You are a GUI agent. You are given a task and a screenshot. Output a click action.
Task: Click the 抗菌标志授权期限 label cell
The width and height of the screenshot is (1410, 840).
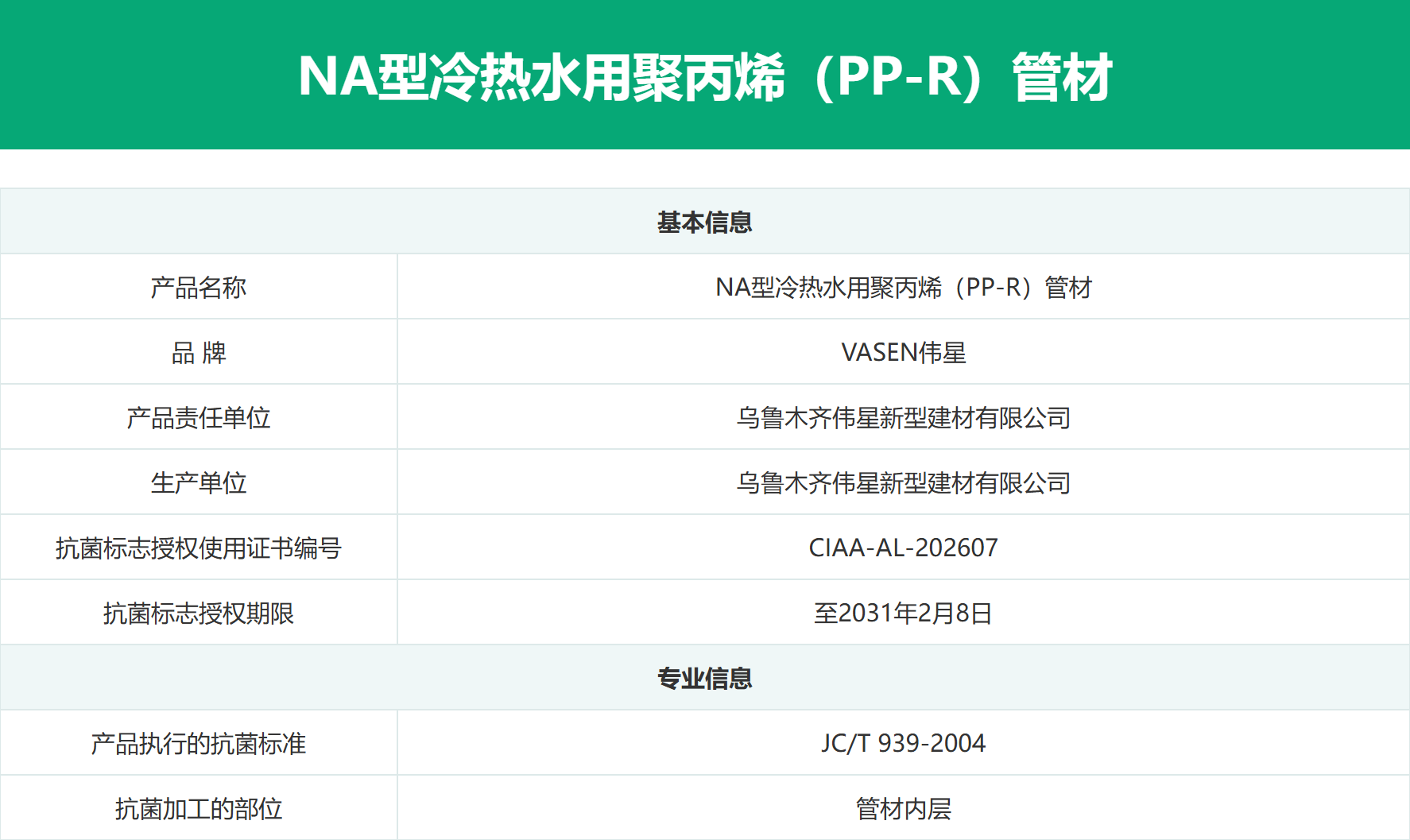pyautogui.click(x=199, y=613)
